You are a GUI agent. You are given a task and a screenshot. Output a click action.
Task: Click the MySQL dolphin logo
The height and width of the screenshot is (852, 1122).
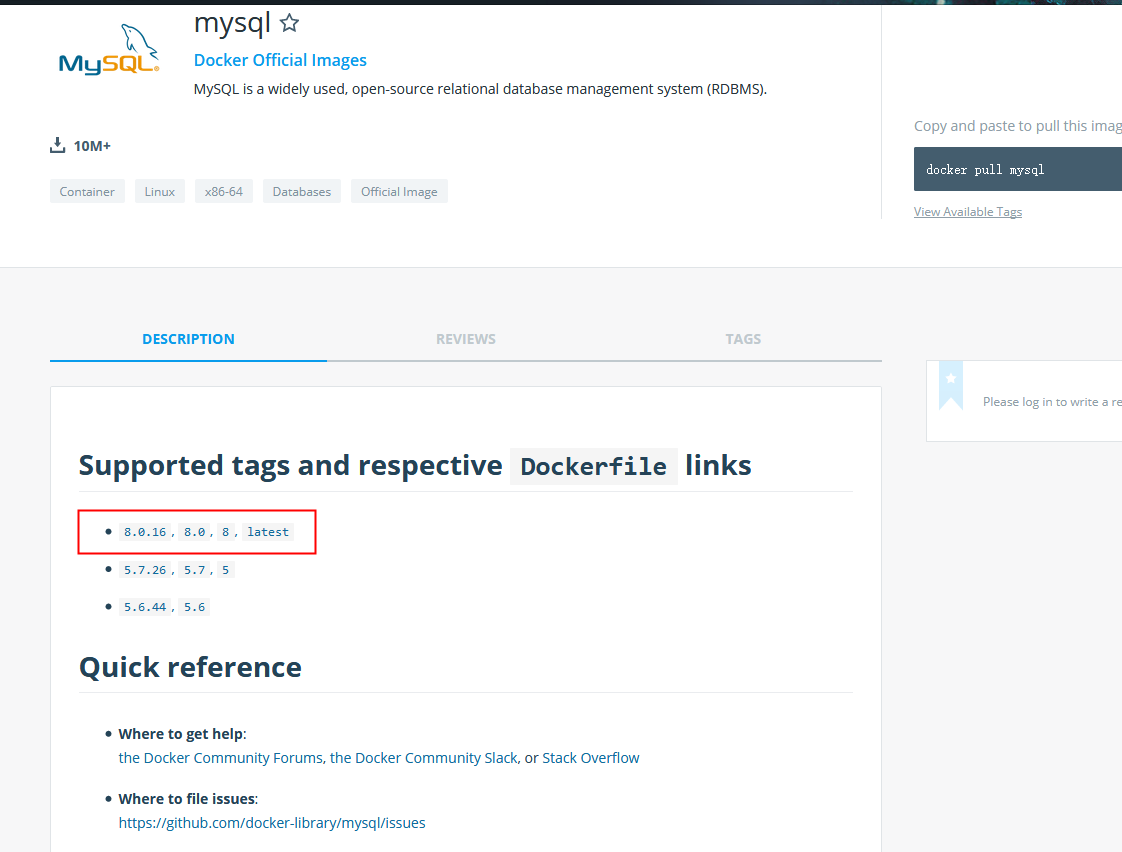point(109,51)
